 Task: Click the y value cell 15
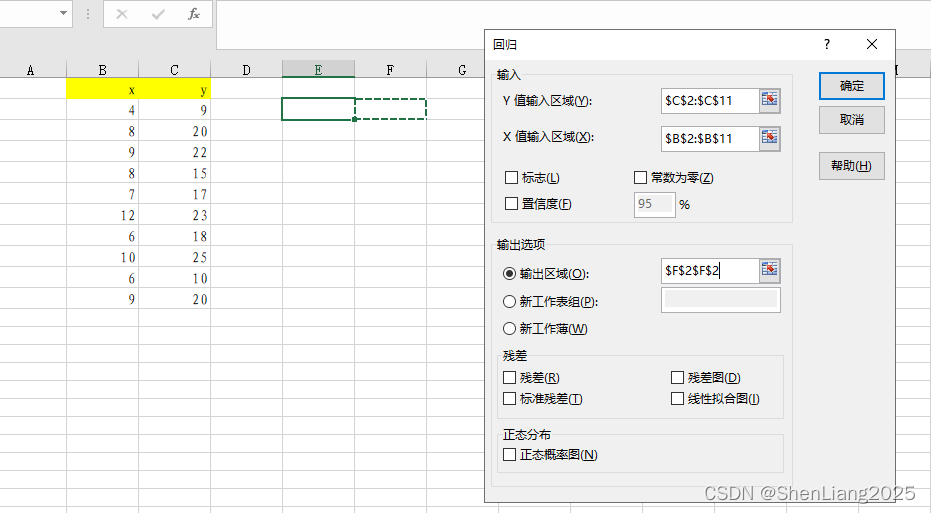pos(174,173)
